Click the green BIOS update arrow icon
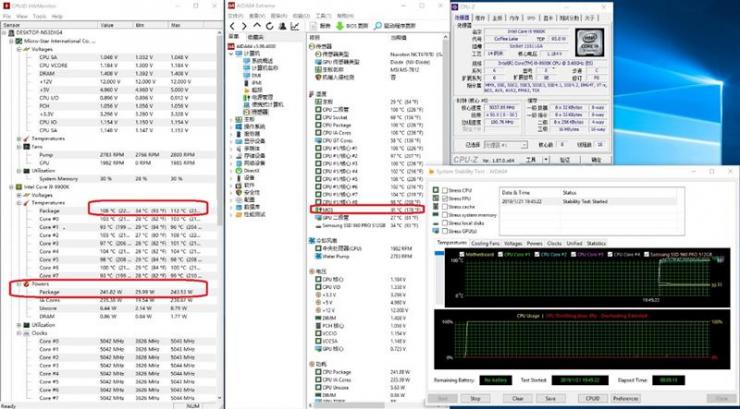740x409 pixels. click(340, 26)
